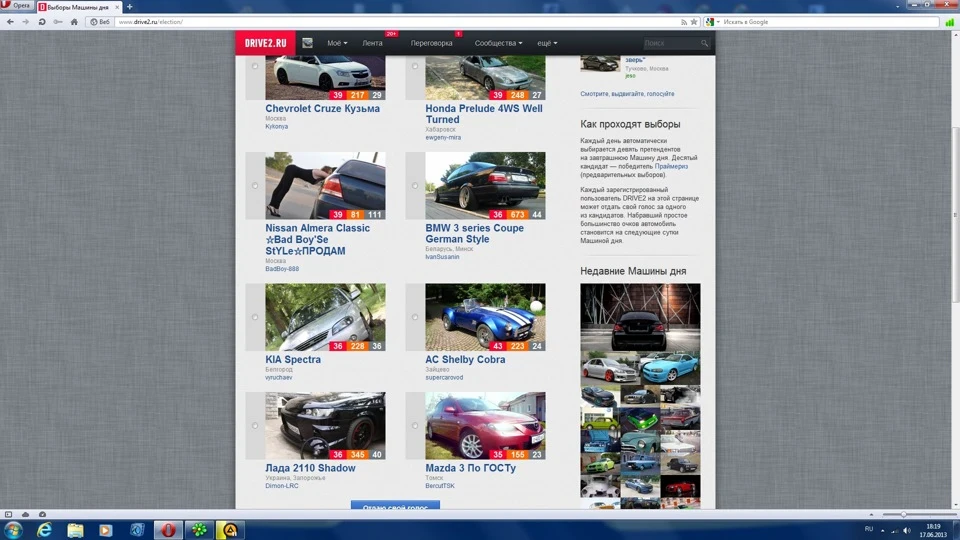Open the black BMW recent car of day photo
960x540 pixels.
640,317
